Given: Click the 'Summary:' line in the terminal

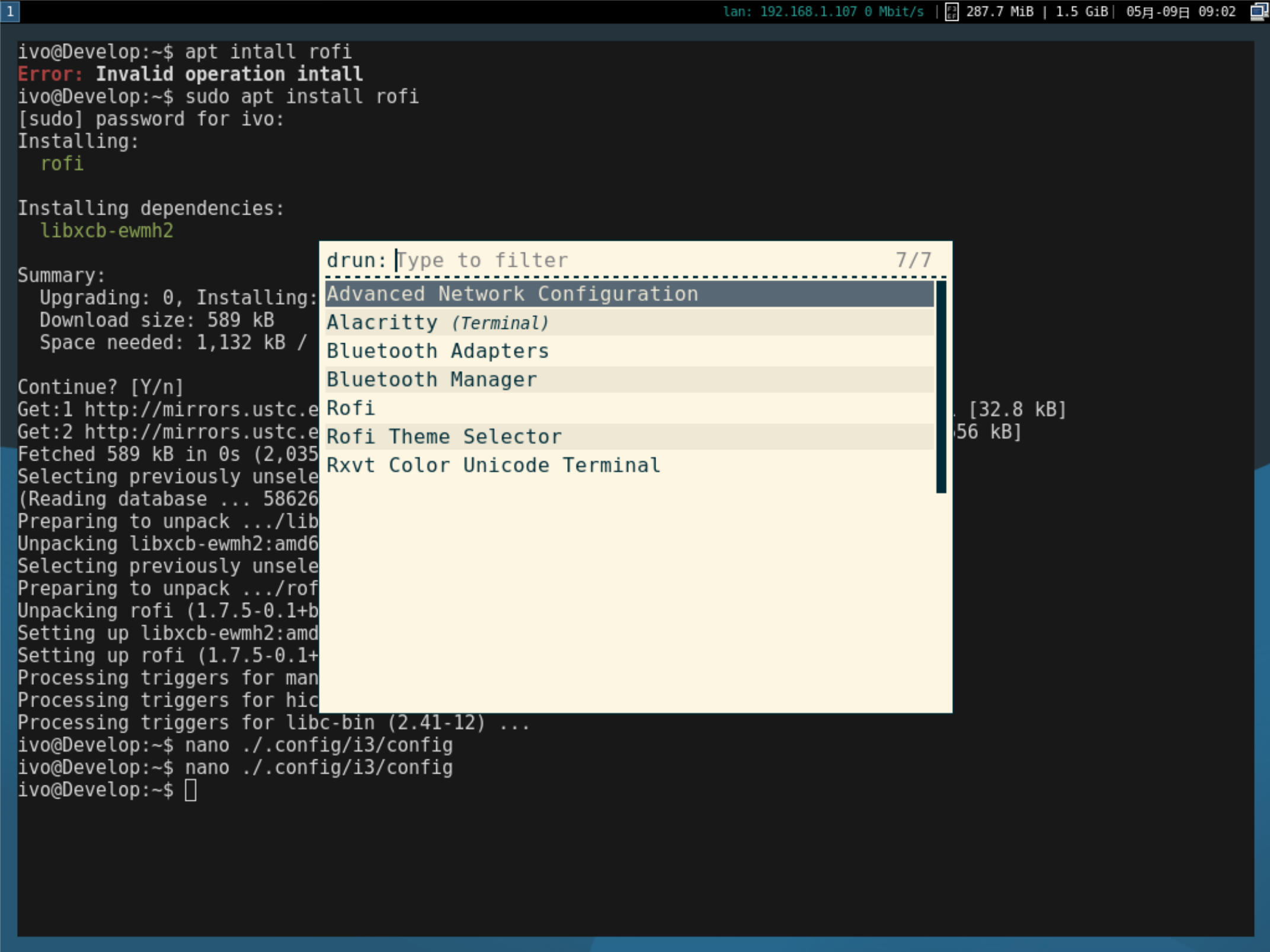Looking at the screenshot, I should pos(62,275).
